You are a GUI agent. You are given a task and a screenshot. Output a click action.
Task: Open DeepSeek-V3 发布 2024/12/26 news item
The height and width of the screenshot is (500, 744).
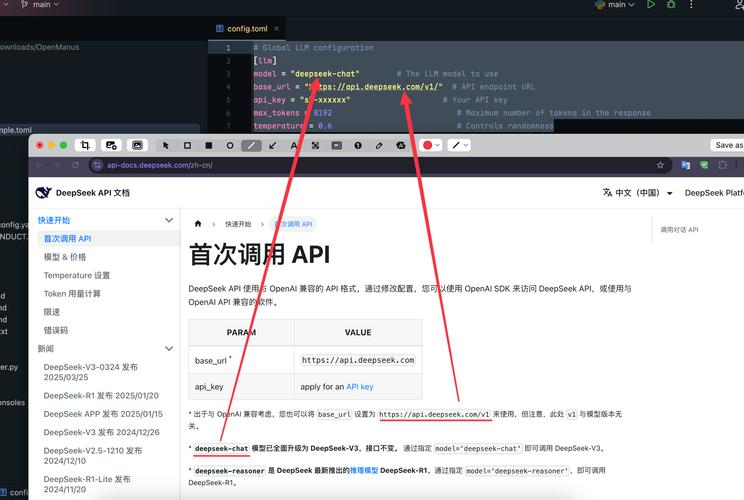tap(102, 432)
